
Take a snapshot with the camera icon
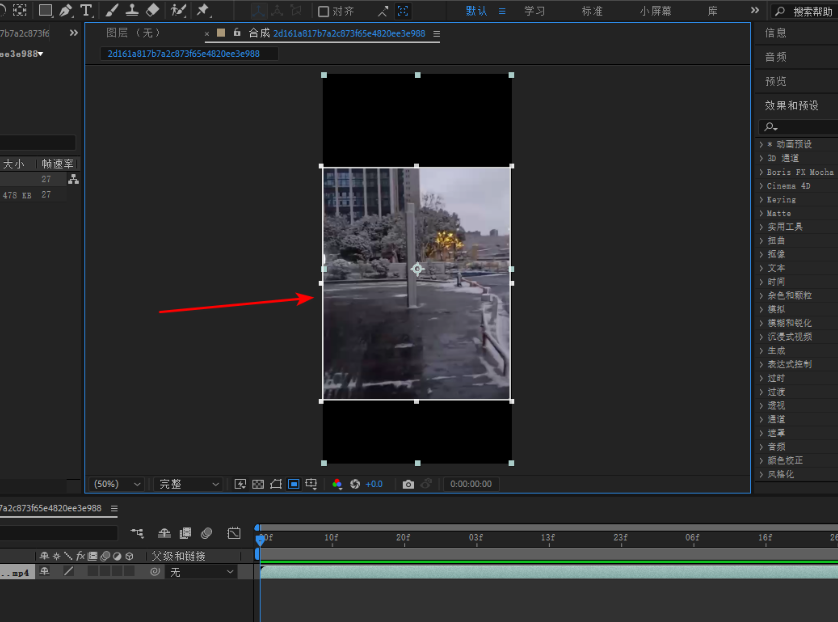point(408,484)
